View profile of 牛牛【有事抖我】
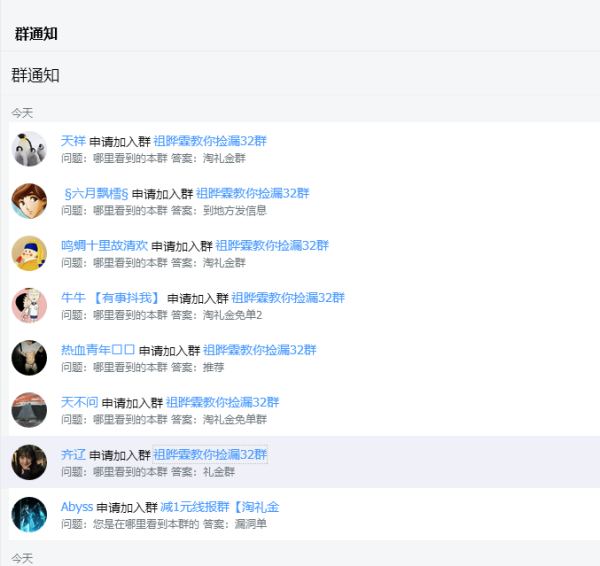The image size is (600, 566). [x=112, y=298]
